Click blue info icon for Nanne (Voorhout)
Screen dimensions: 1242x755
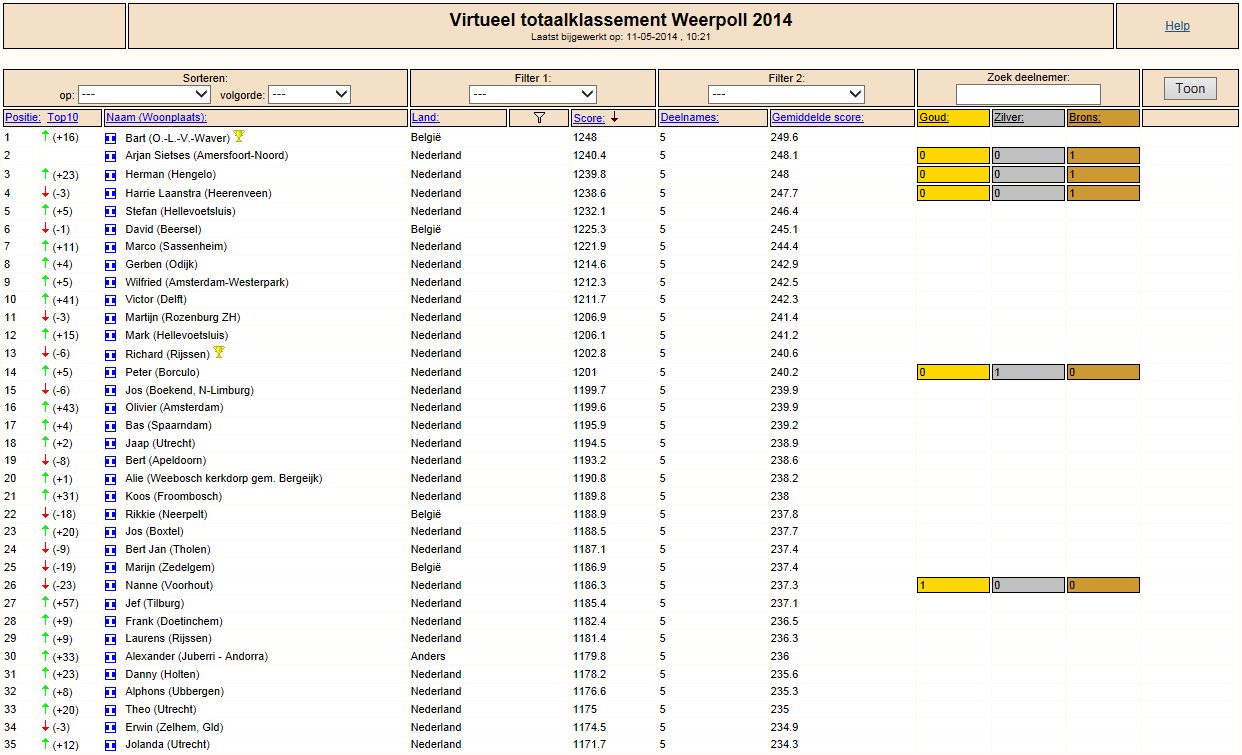111,586
